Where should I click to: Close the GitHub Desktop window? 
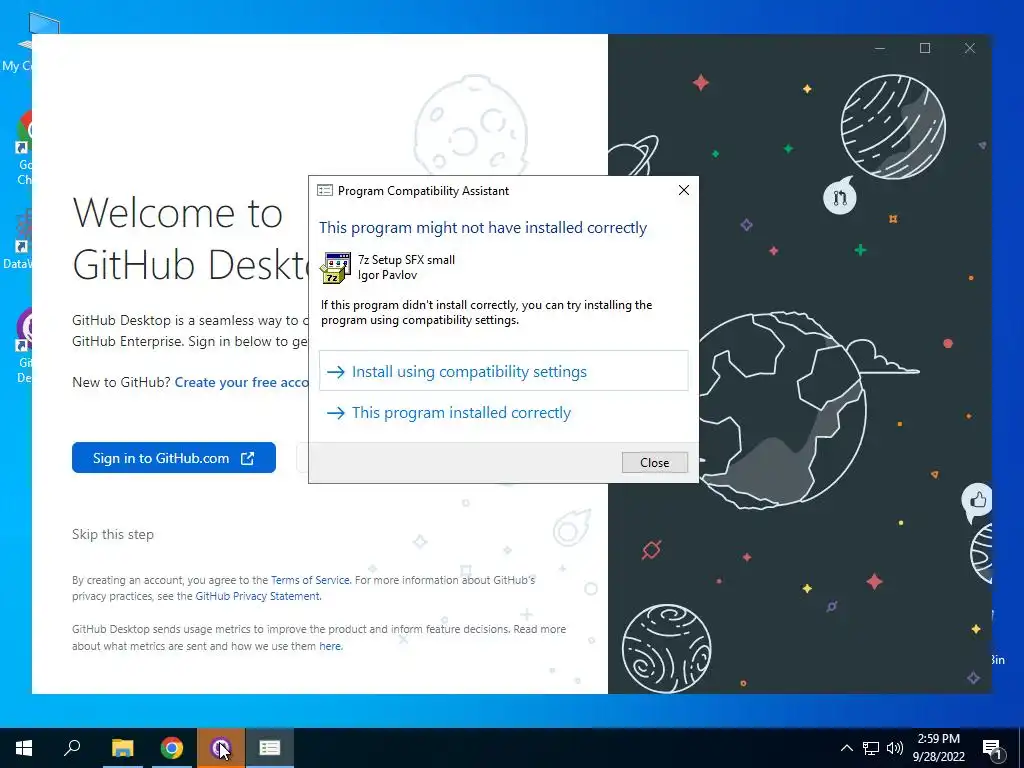pos(970,48)
